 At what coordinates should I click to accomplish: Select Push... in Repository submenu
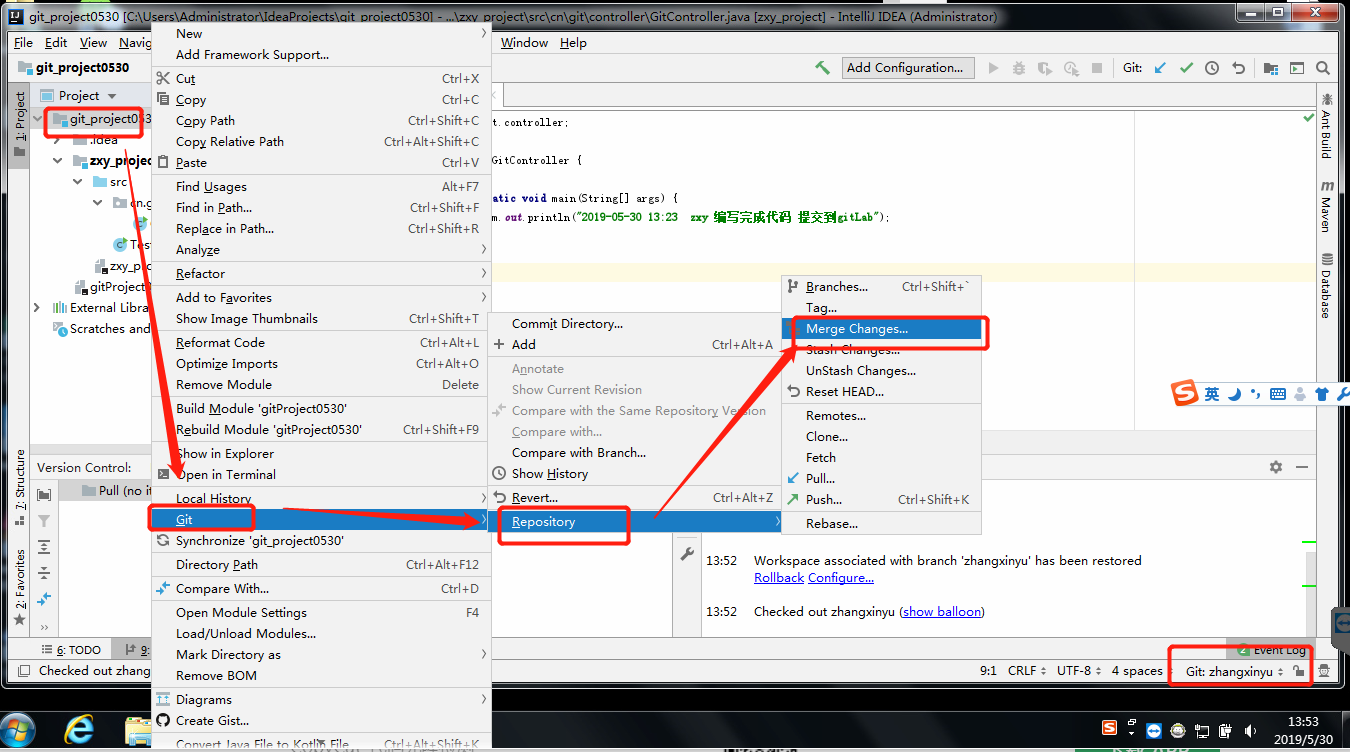click(x=881, y=499)
